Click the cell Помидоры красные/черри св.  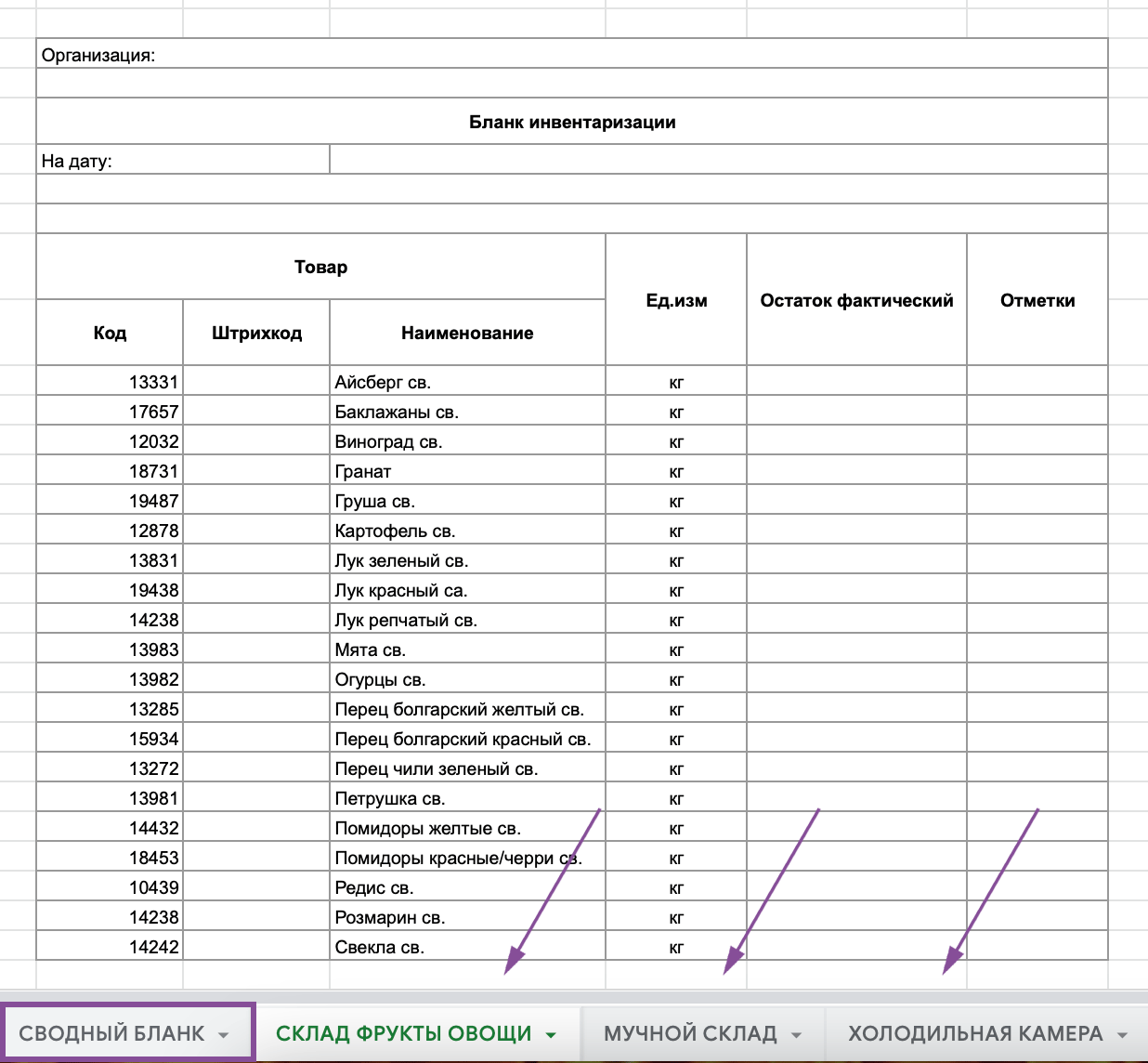(x=467, y=858)
